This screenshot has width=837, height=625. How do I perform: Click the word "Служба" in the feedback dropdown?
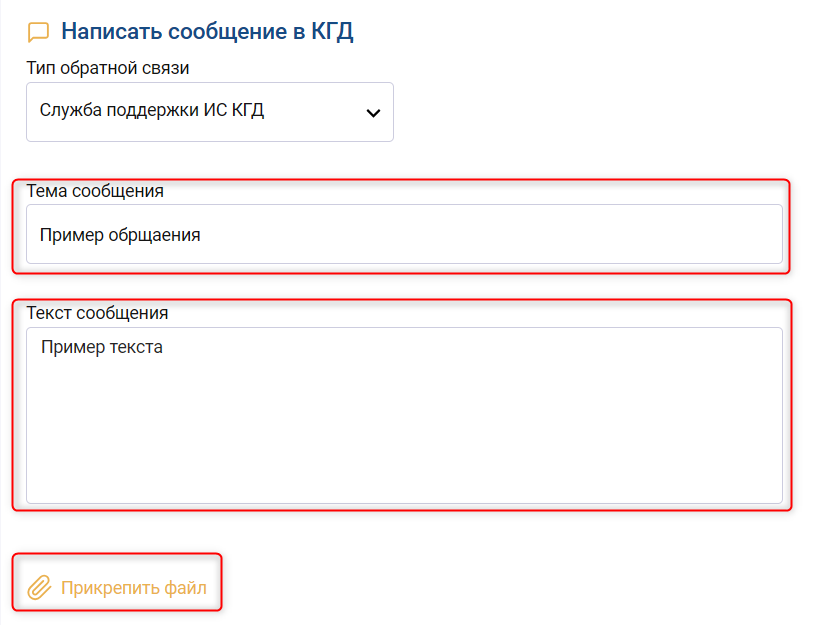tap(68, 110)
